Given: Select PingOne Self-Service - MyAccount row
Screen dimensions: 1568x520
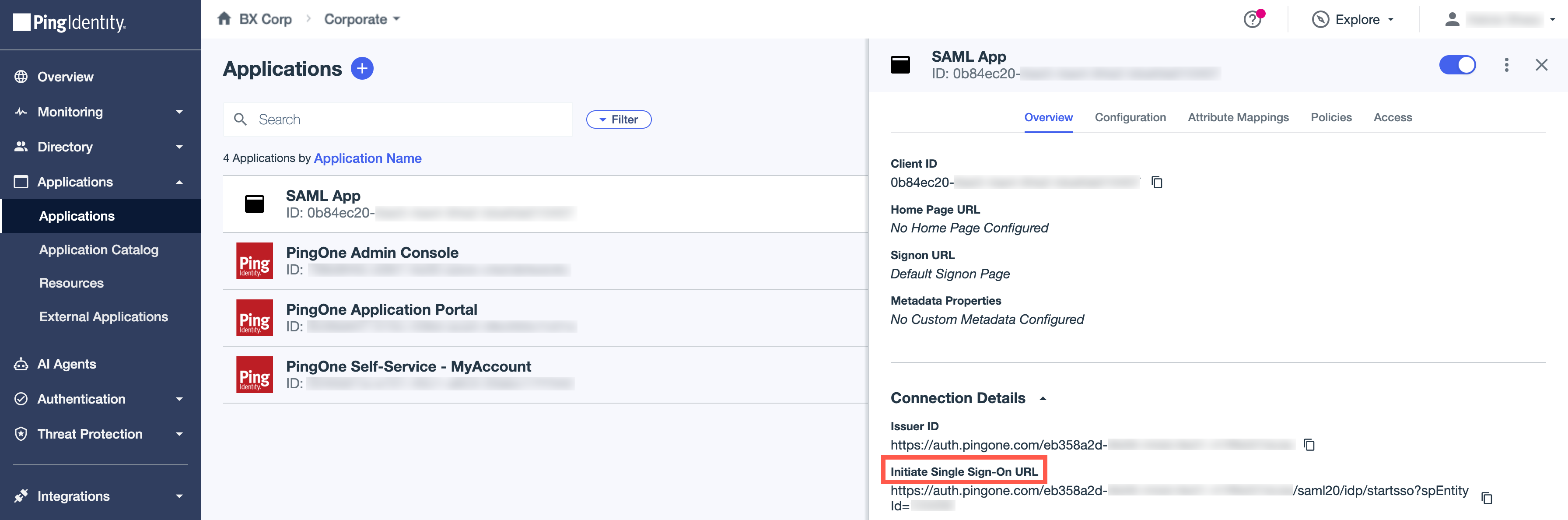Looking at the screenshot, I should click(545, 375).
